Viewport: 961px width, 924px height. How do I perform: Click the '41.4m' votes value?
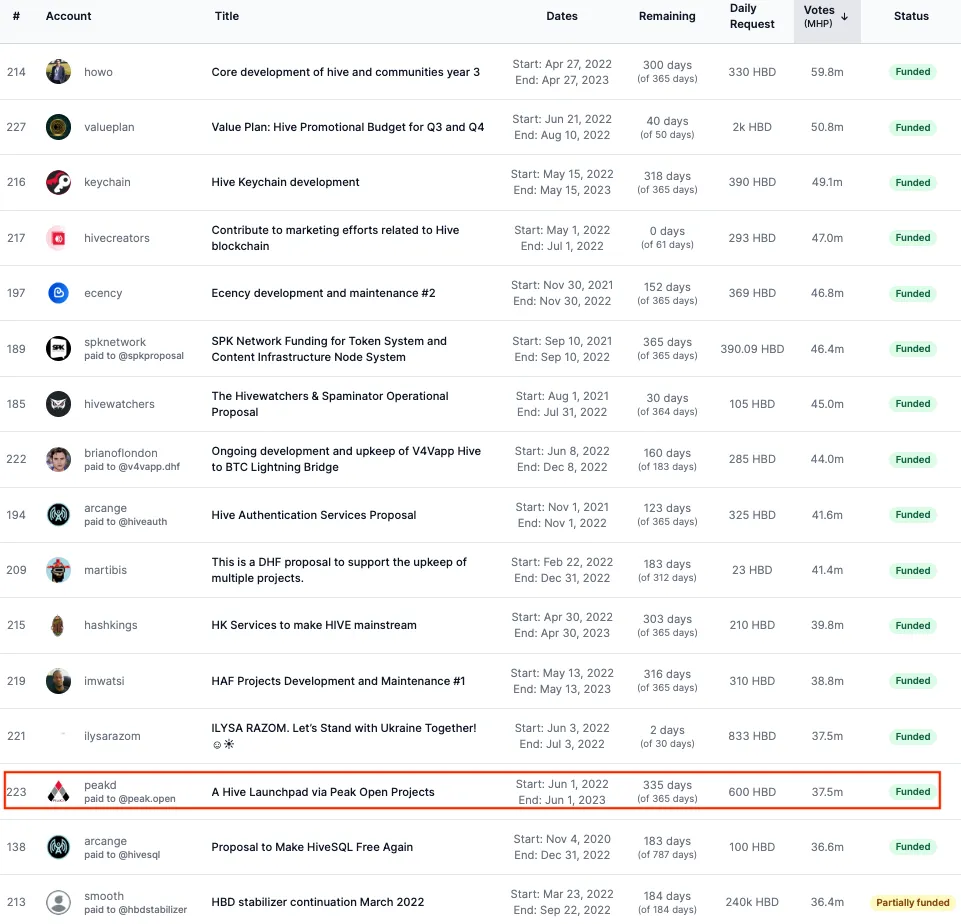pyautogui.click(x=827, y=570)
